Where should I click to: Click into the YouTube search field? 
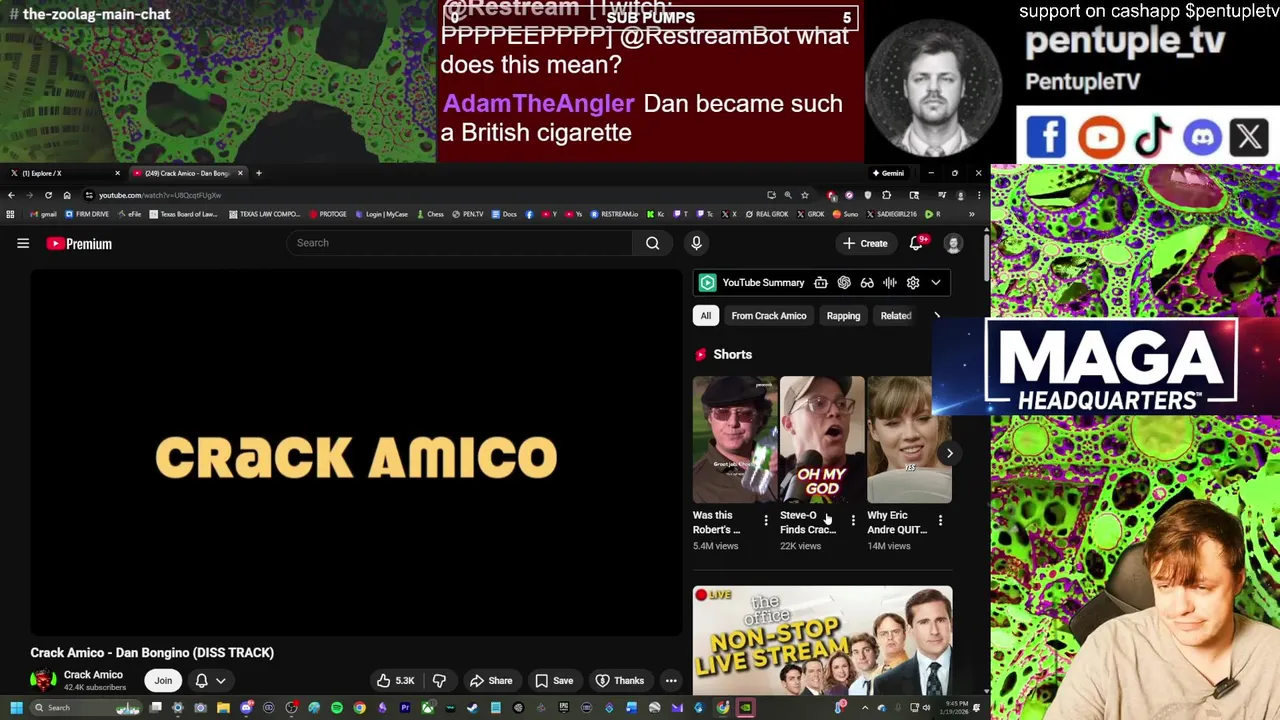pyautogui.click(x=458, y=243)
